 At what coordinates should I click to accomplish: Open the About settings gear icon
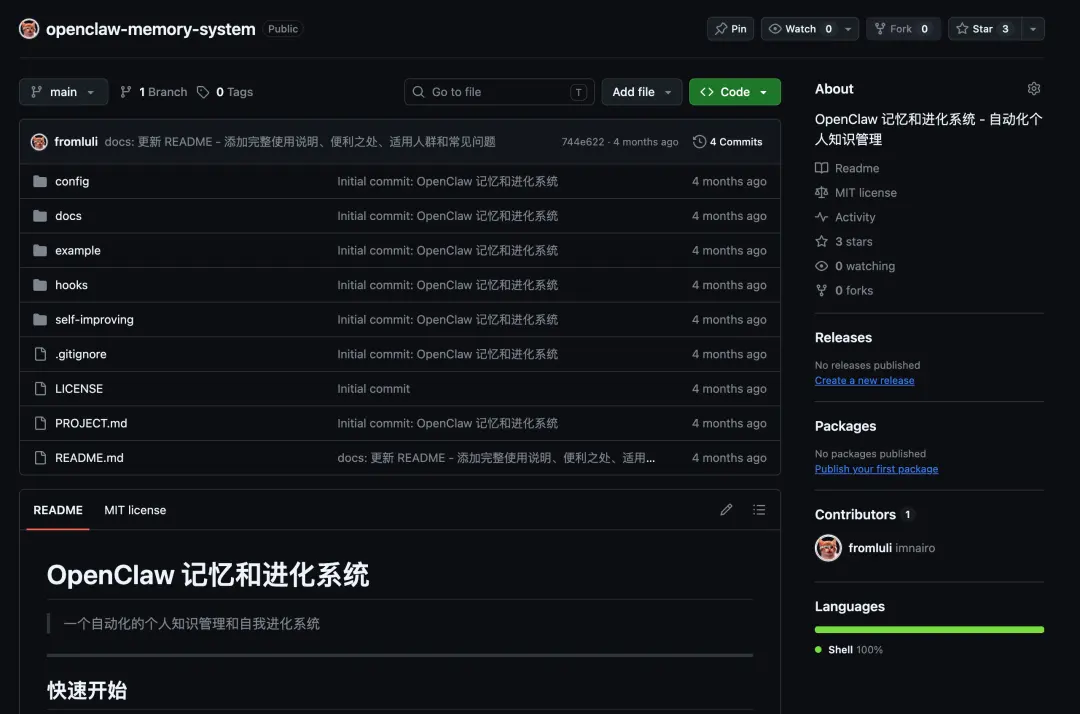pos(1033,88)
